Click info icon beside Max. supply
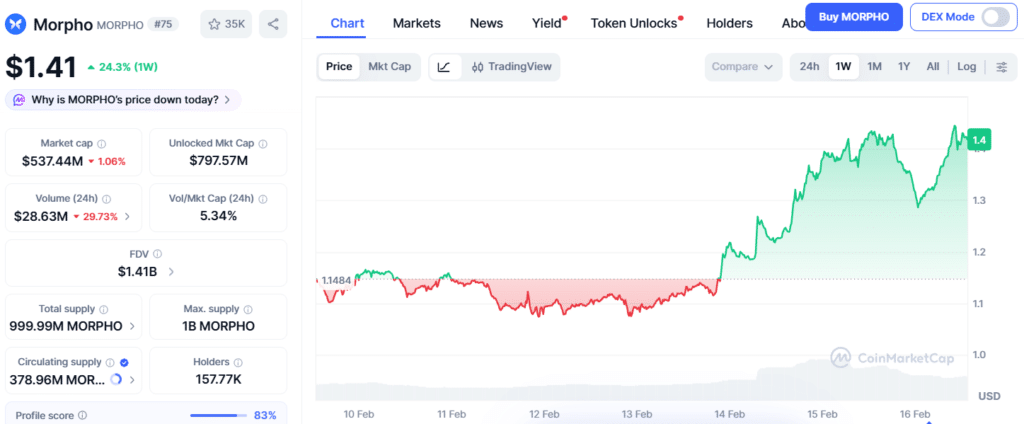The image size is (1024, 424). pos(248,310)
